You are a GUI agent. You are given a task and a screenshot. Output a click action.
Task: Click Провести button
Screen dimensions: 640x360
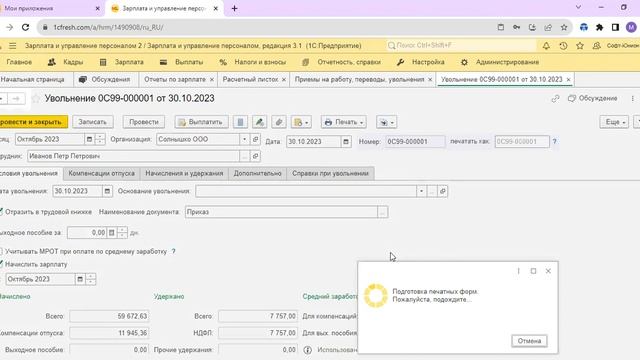click(x=144, y=122)
